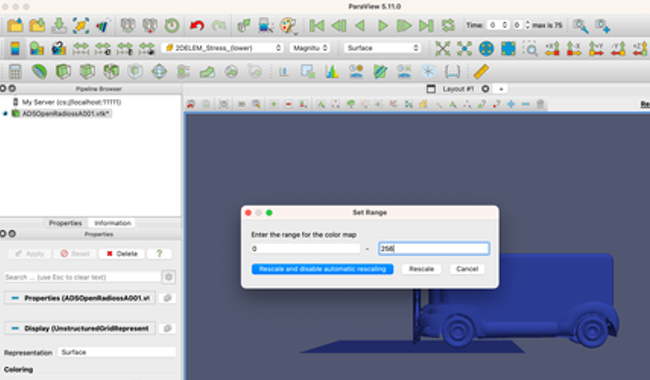This screenshot has height=380, width=650.
Task: Click the Warp By Vector icon
Action: 207,72
